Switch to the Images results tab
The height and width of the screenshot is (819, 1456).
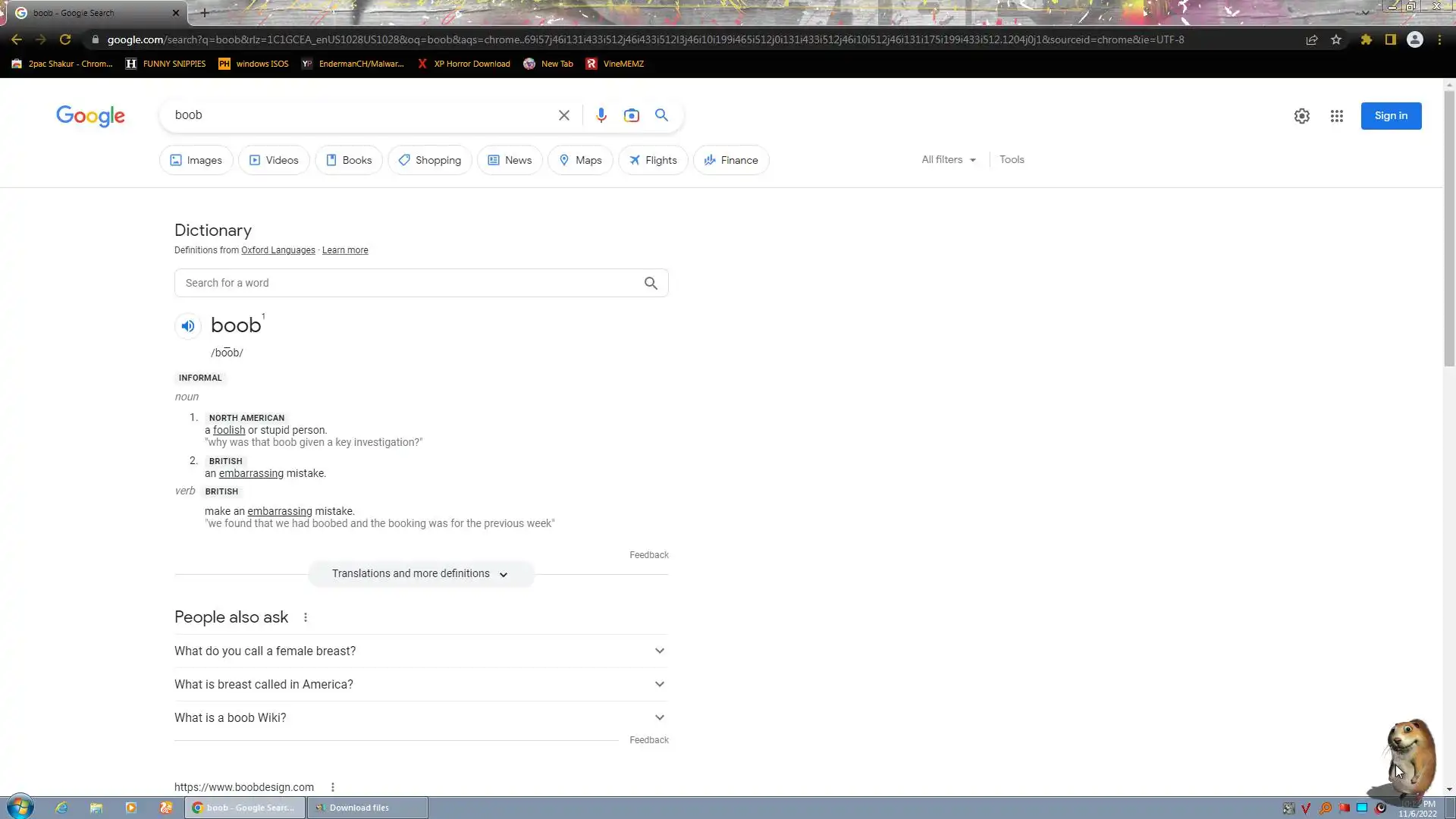click(x=196, y=160)
